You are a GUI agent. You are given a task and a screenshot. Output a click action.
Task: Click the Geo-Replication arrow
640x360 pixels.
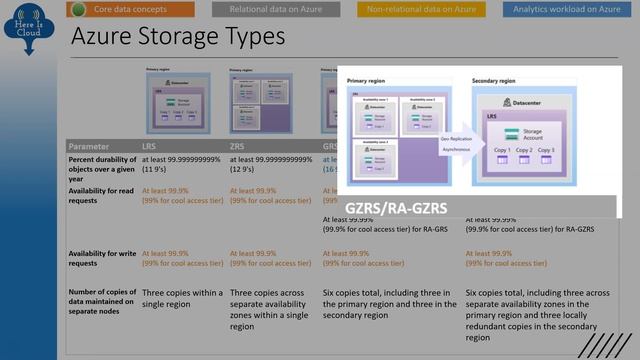[462, 144]
